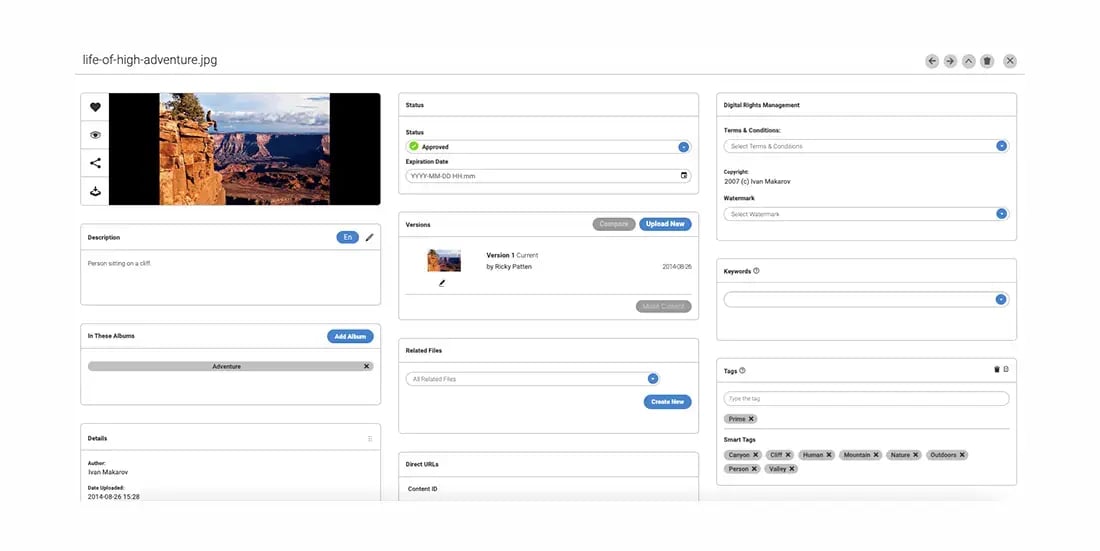Click the share icon next to the photo

pyautogui.click(x=95, y=163)
